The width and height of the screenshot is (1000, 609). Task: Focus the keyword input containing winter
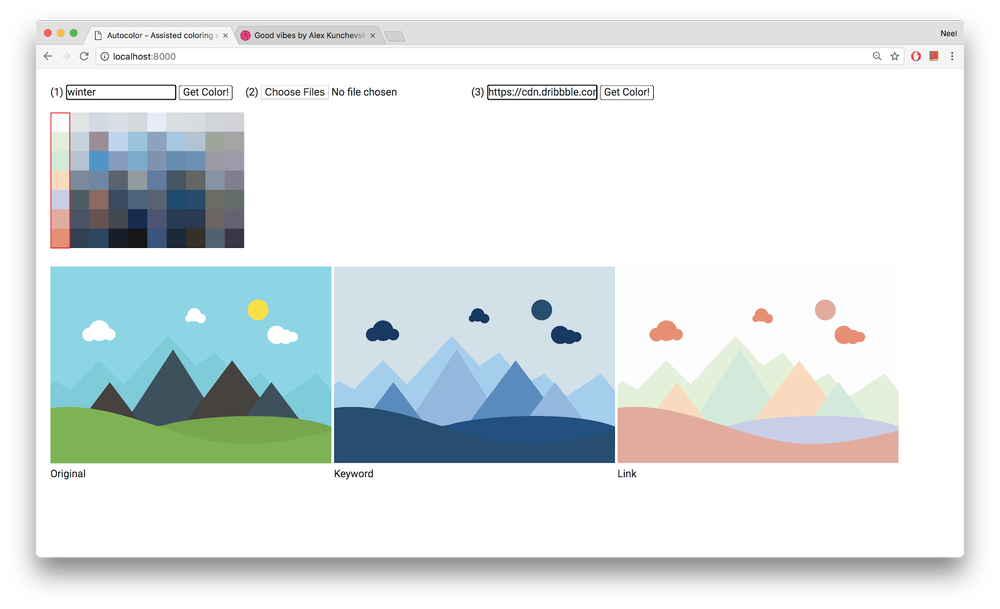[x=121, y=92]
